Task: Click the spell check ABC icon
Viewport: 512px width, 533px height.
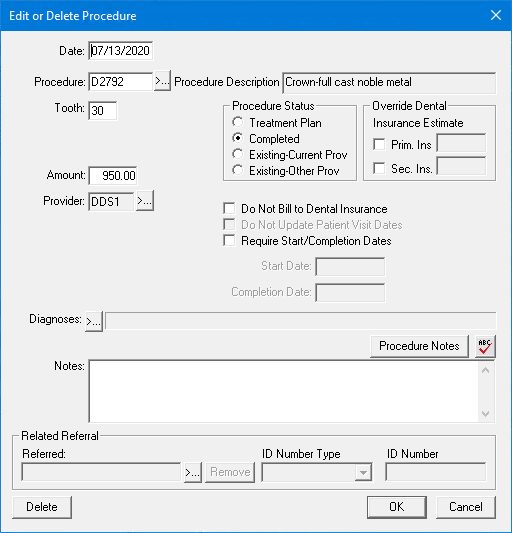Action: coord(485,346)
